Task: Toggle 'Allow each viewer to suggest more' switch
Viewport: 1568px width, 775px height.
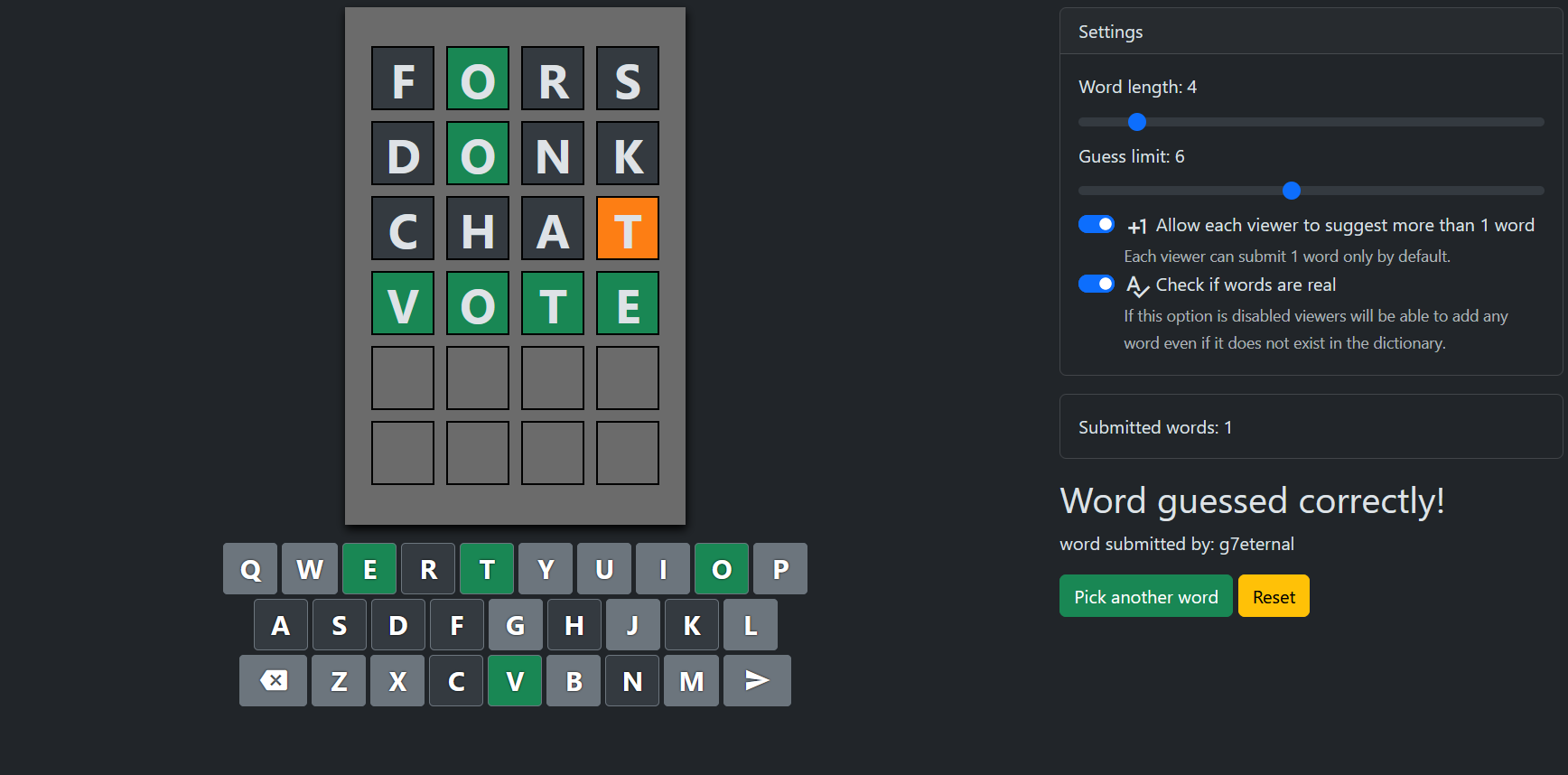Action: click(1097, 225)
